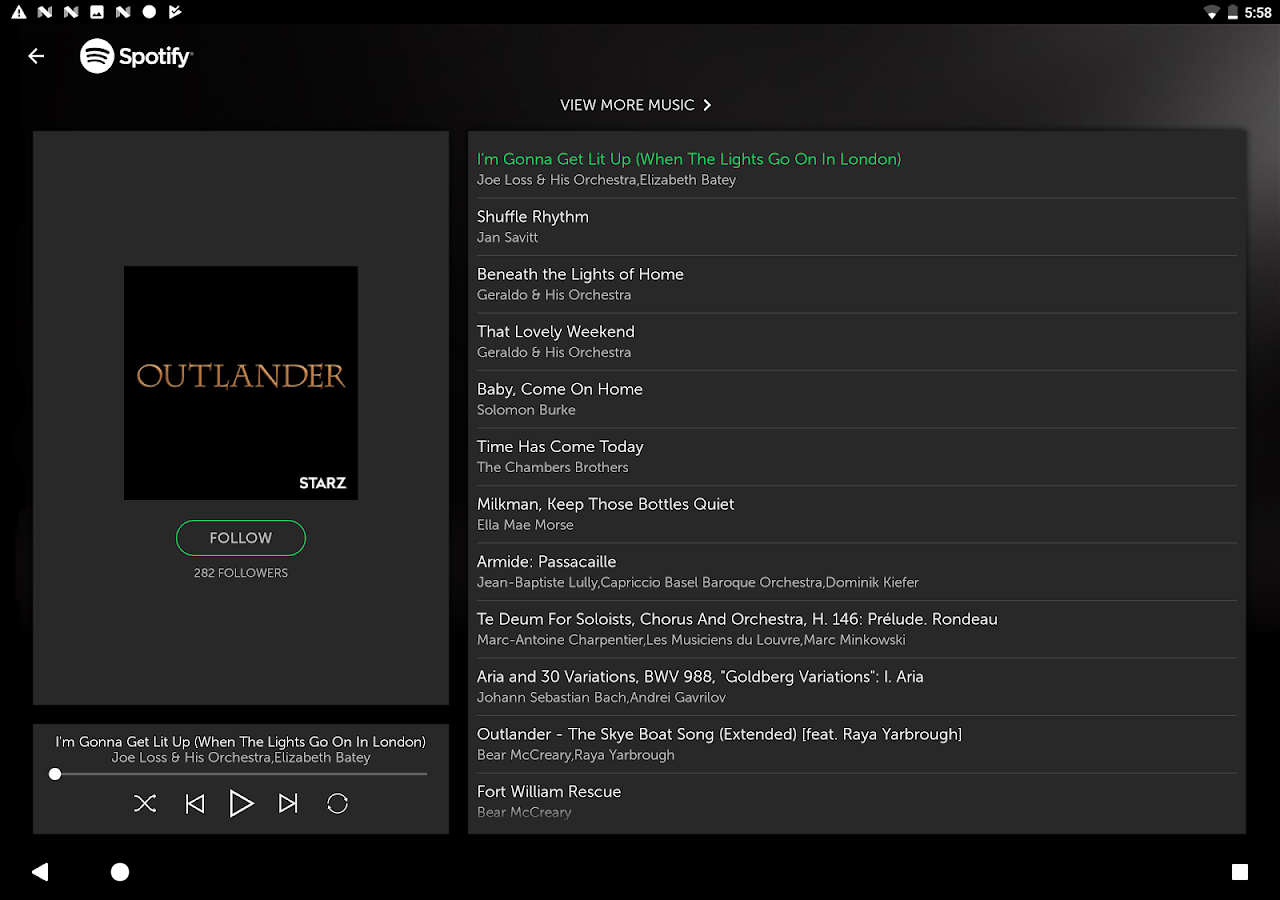Click now-playing song title in the player panel
Screen dimensions: 1280x900
241,742
